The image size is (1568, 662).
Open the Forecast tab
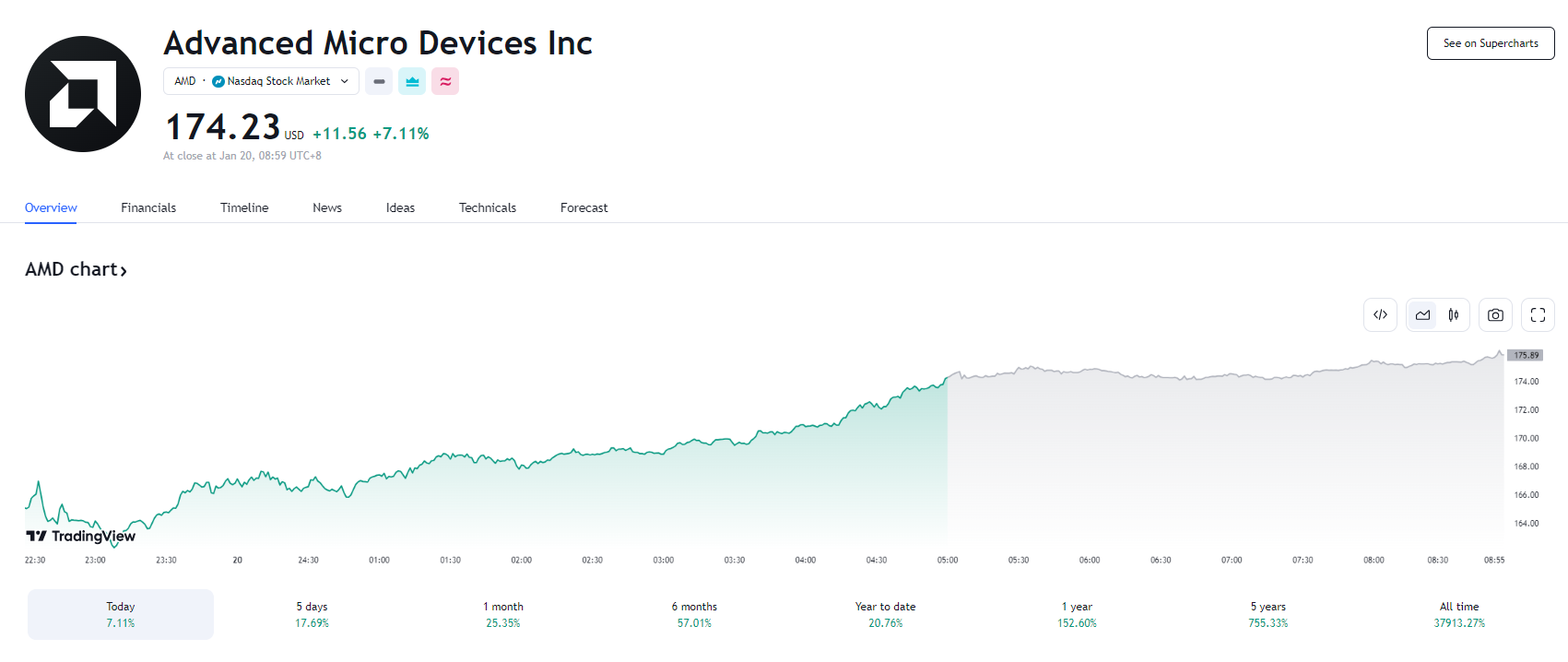point(584,207)
